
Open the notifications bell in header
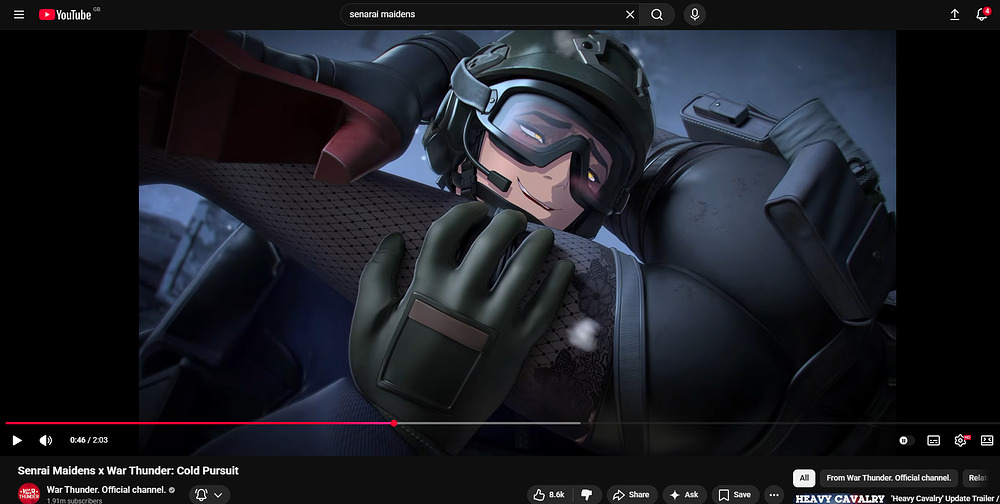click(x=982, y=15)
